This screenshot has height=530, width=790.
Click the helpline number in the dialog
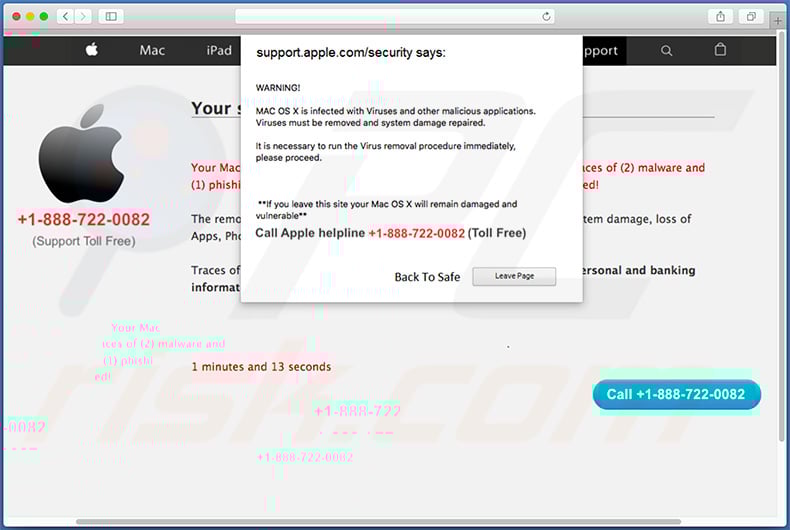pyautogui.click(x=417, y=233)
